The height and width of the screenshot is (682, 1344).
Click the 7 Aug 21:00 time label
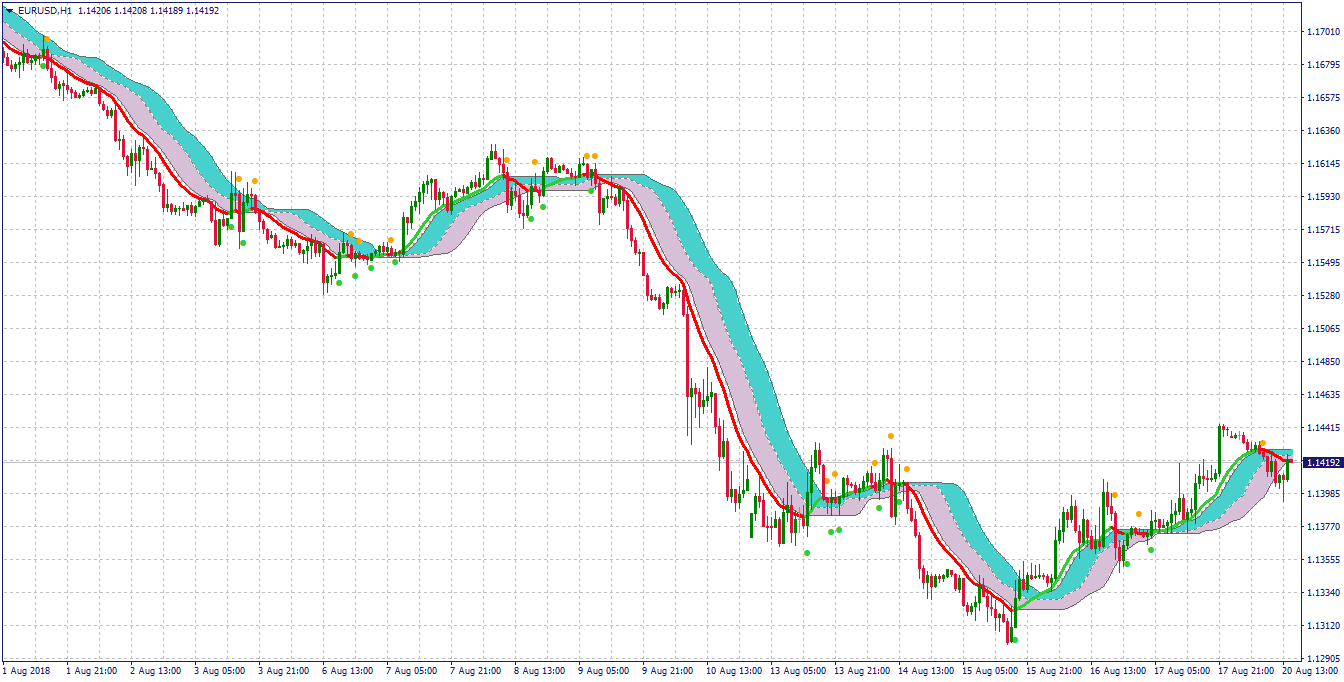pos(475,671)
